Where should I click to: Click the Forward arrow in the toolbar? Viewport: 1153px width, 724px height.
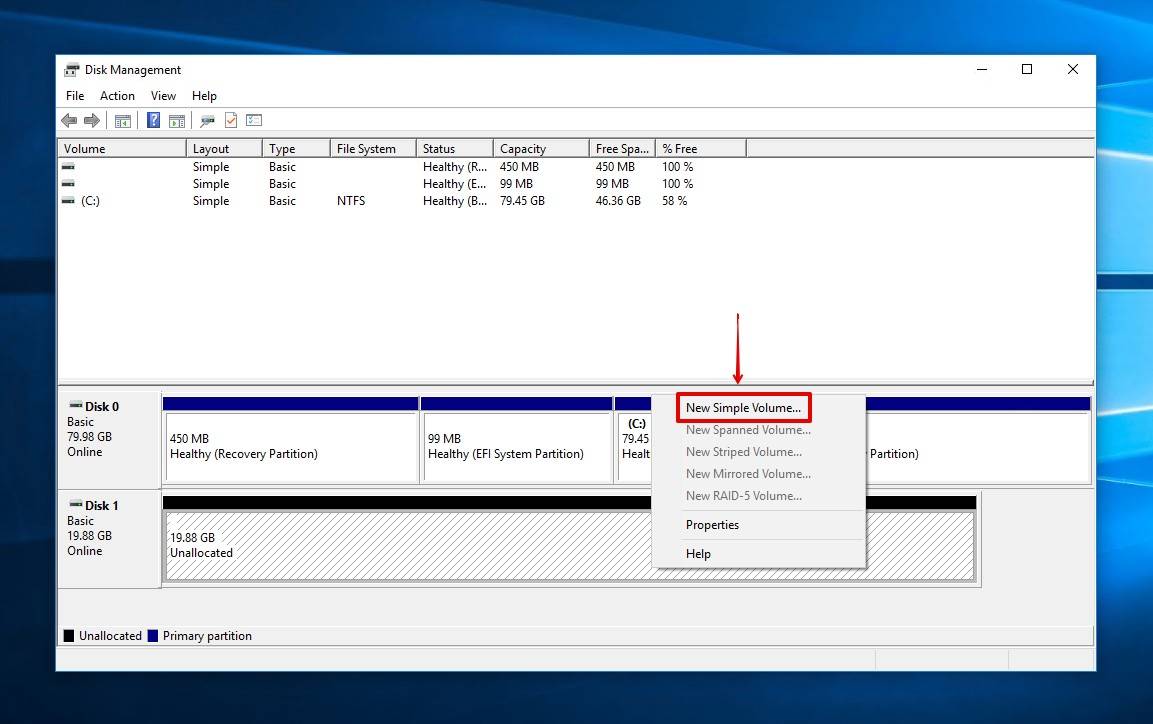point(92,121)
